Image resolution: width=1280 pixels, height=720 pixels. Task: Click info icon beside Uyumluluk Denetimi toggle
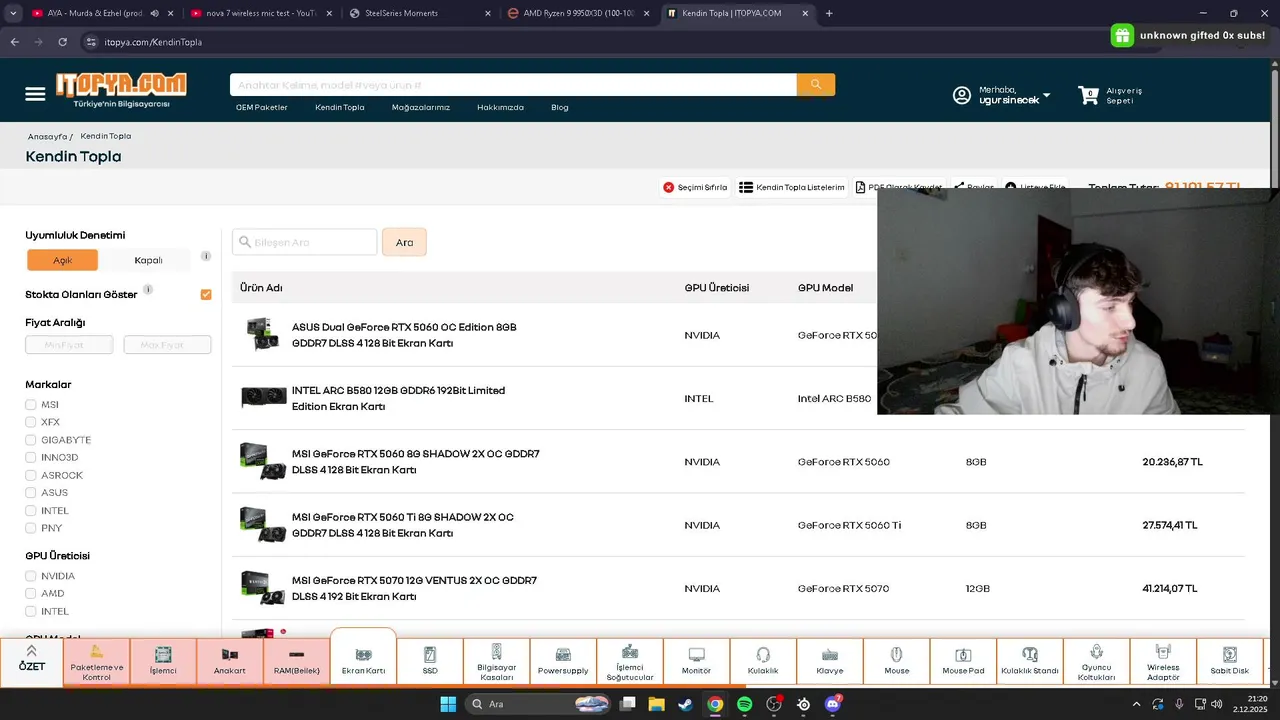206,256
